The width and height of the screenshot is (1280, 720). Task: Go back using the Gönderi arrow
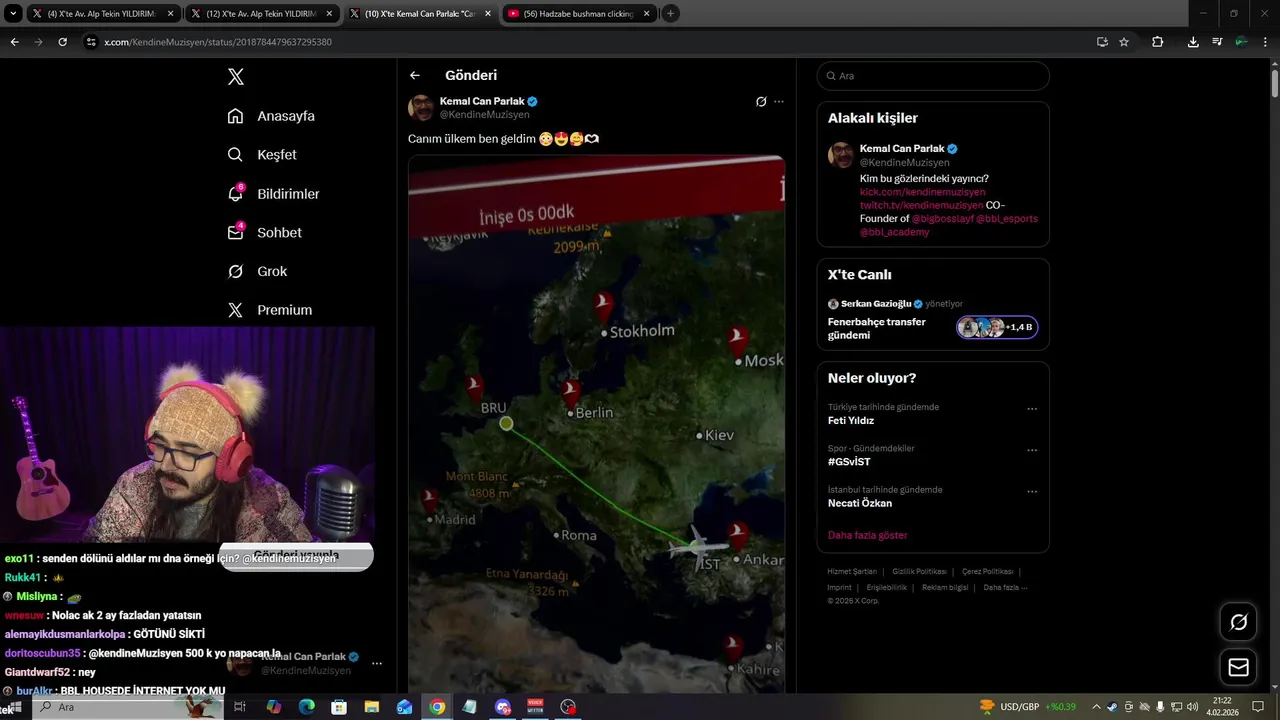pos(415,75)
